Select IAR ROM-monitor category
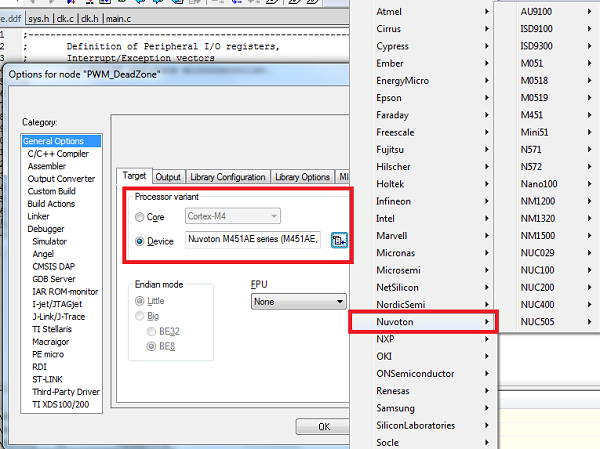The height and width of the screenshot is (449, 600). (65, 292)
